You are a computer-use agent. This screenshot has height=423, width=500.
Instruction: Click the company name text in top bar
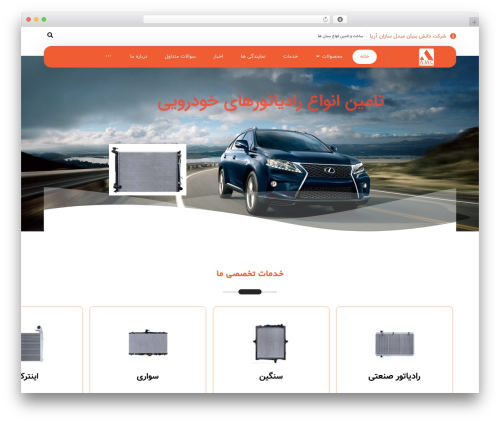pos(408,36)
